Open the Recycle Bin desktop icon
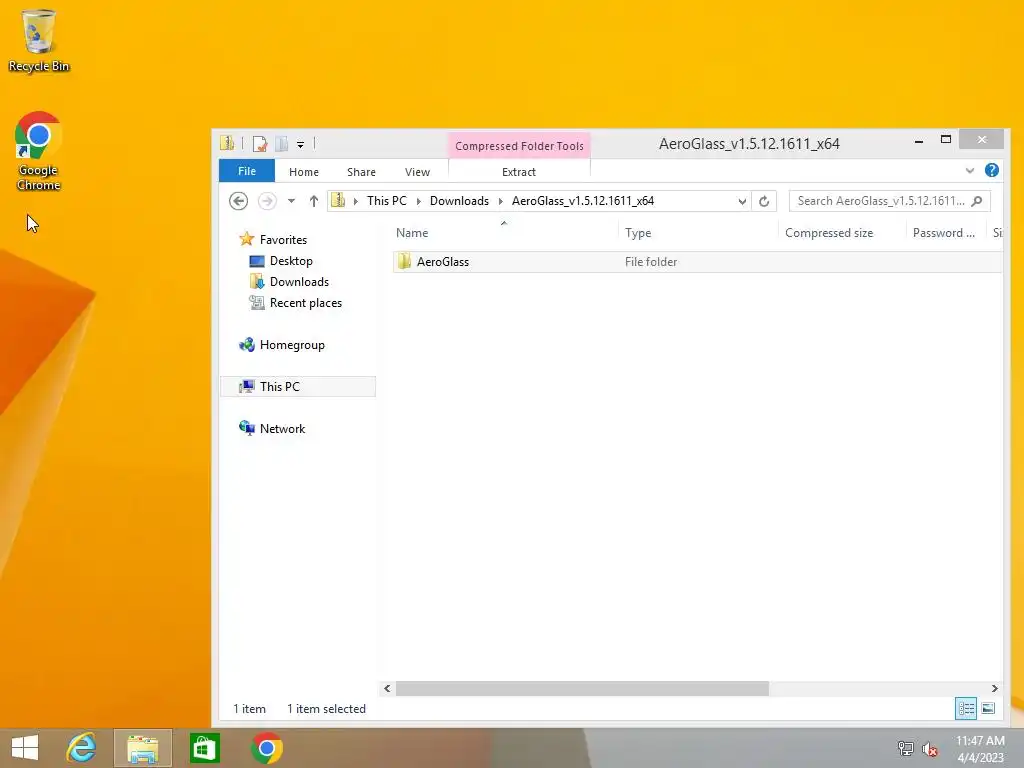Image resolution: width=1024 pixels, height=768 pixels. (x=39, y=40)
